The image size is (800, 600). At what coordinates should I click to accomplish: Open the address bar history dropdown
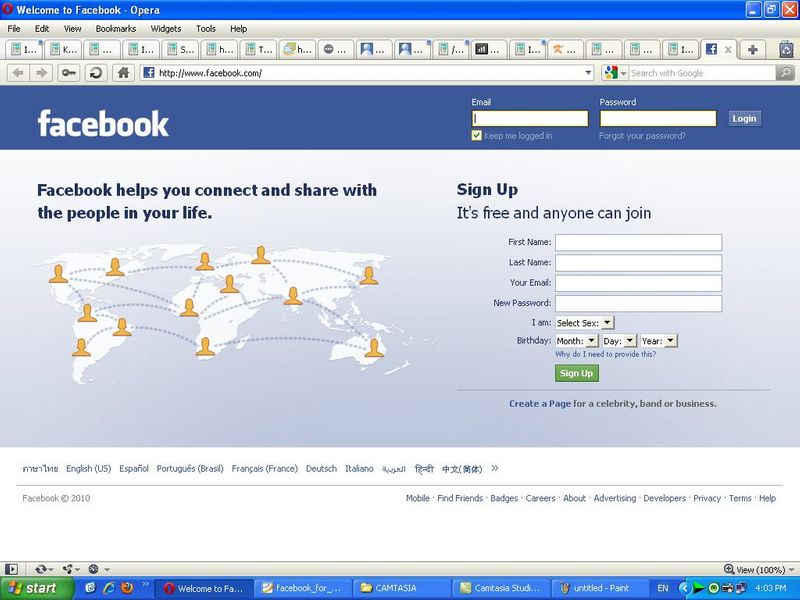coord(588,73)
